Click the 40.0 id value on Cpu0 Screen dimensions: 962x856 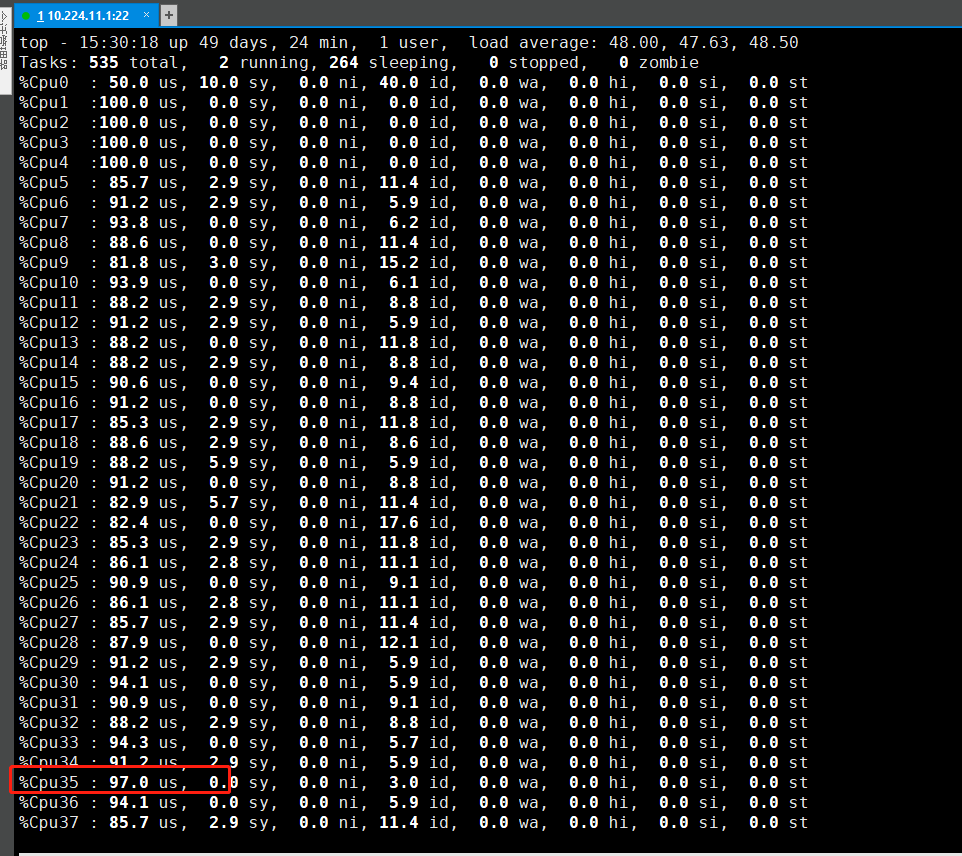tap(399, 83)
